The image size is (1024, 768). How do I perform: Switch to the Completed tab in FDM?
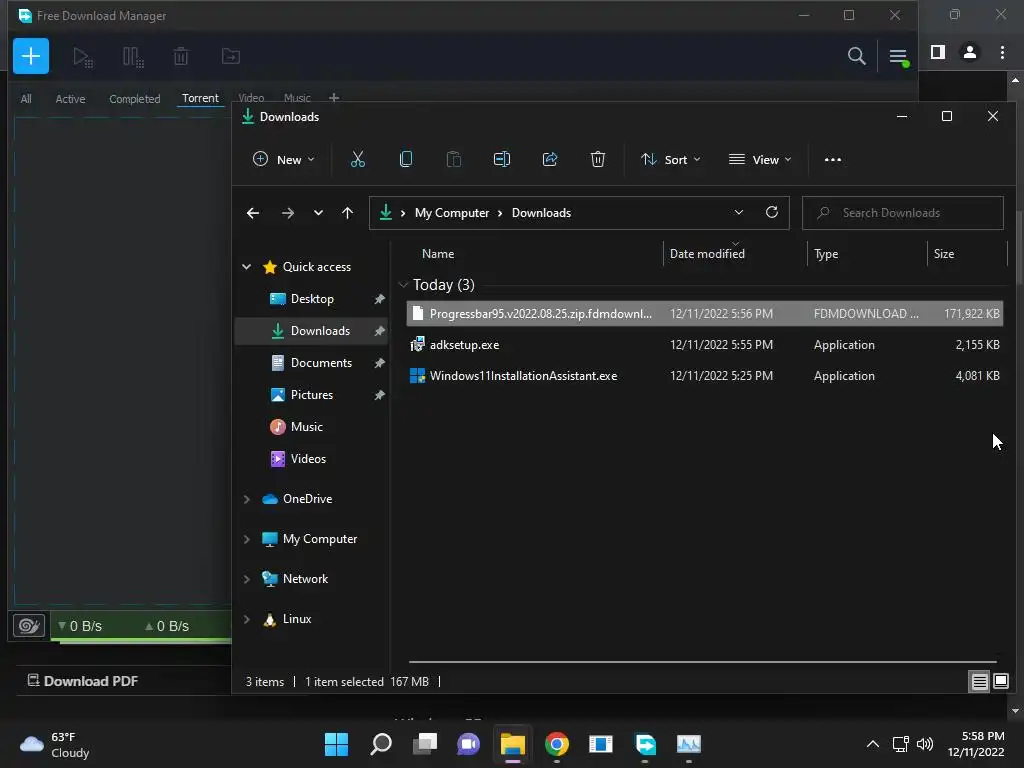pos(135,99)
